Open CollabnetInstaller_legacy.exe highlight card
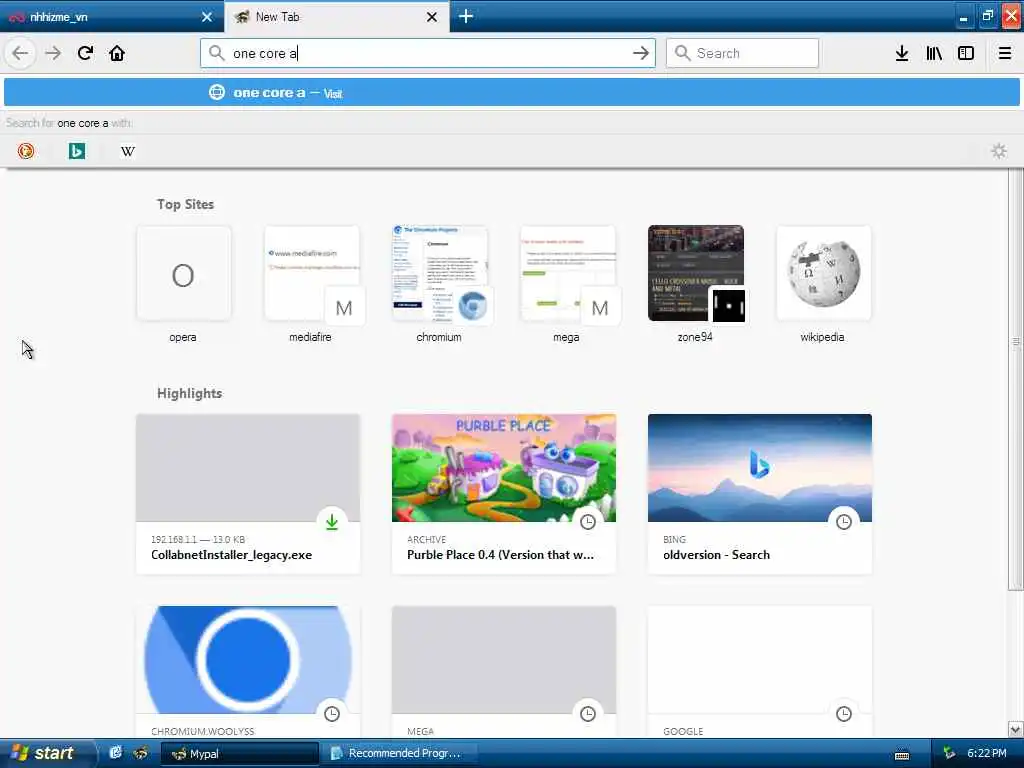Screen dimensions: 1024x768 pos(248,494)
